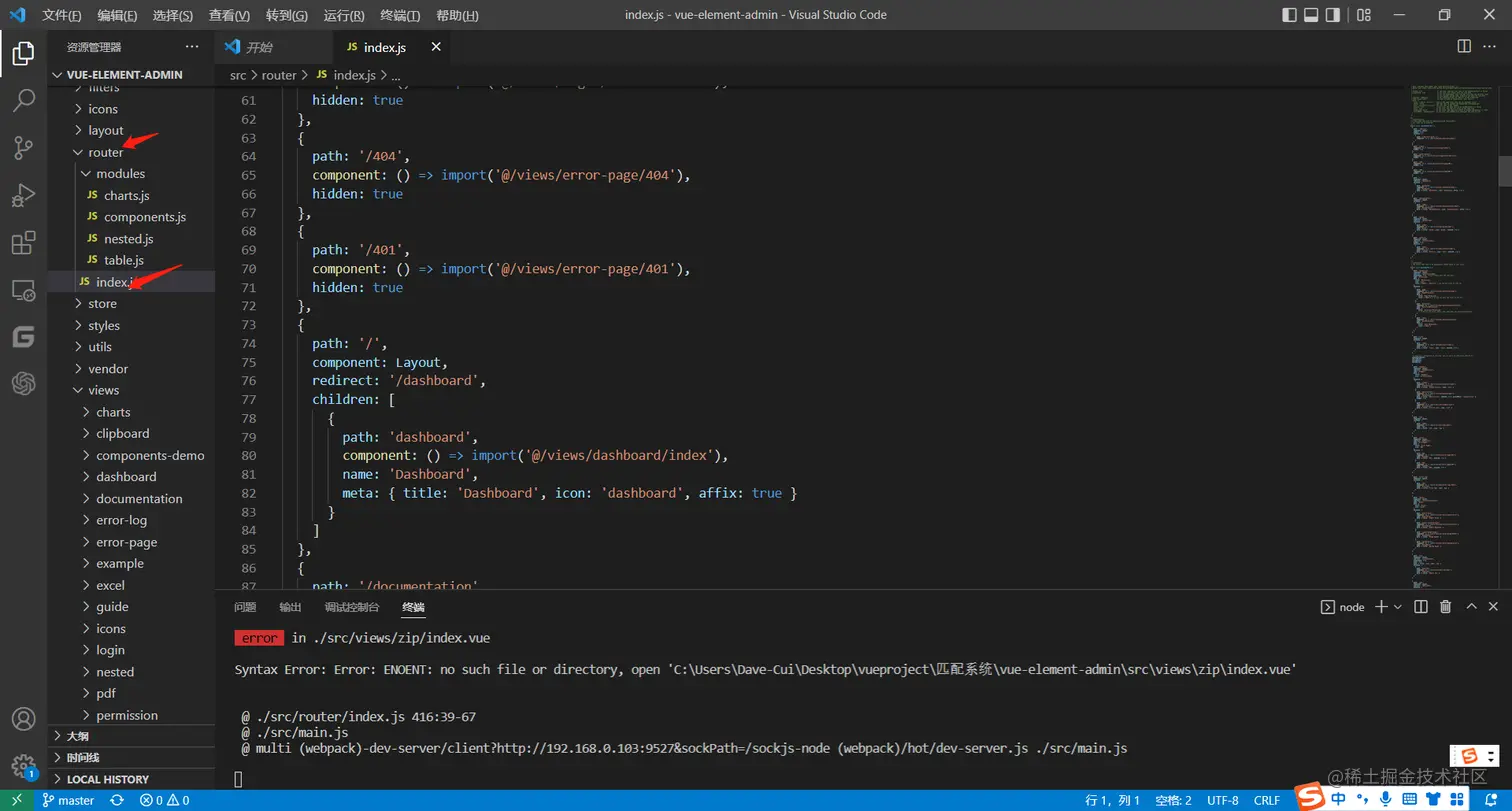1512x811 pixels.
Task: Switch to the 问题 panel tab
Action: coord(245,607)
